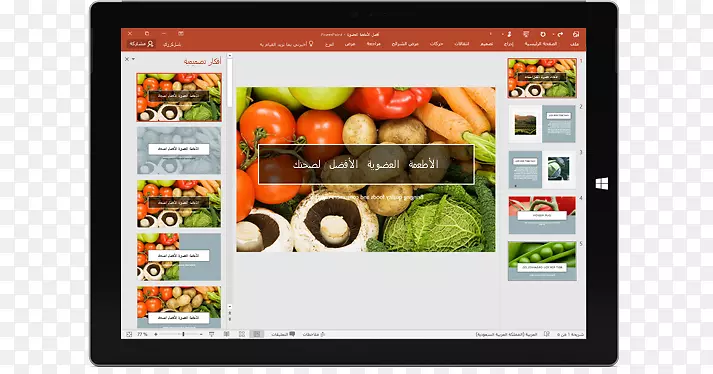Click the Arabic (Saudi Arabia) language indicator
The width and height of the screenshot is (713, 374).
pos(507,334)
